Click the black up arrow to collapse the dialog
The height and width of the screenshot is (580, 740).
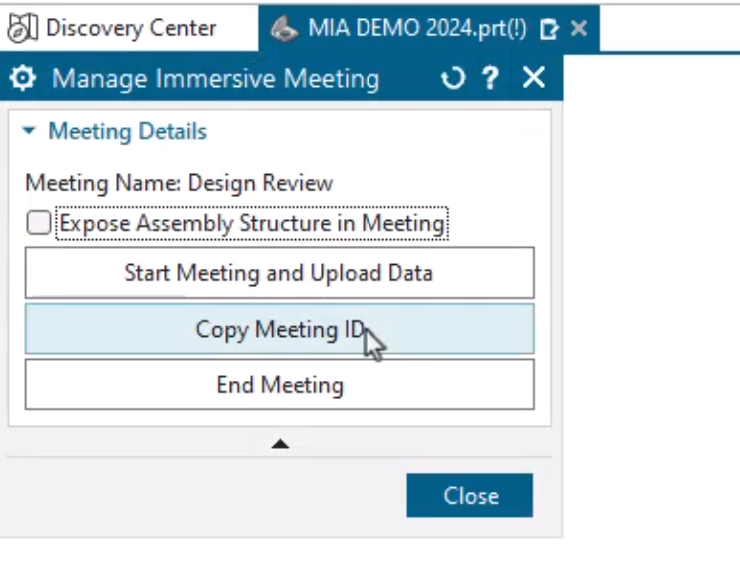[280, 443]
